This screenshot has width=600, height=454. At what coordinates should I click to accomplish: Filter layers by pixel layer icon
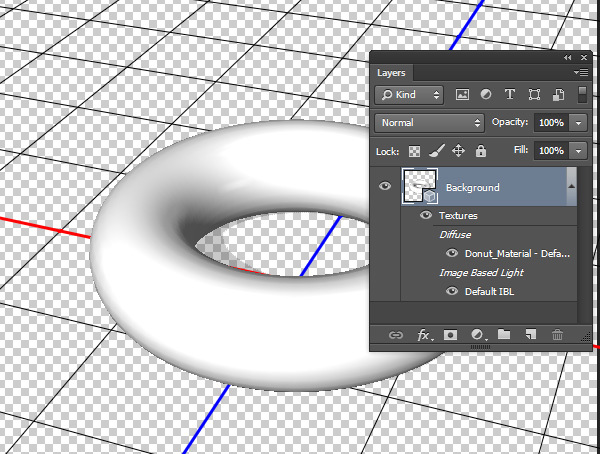coord(462,95)
